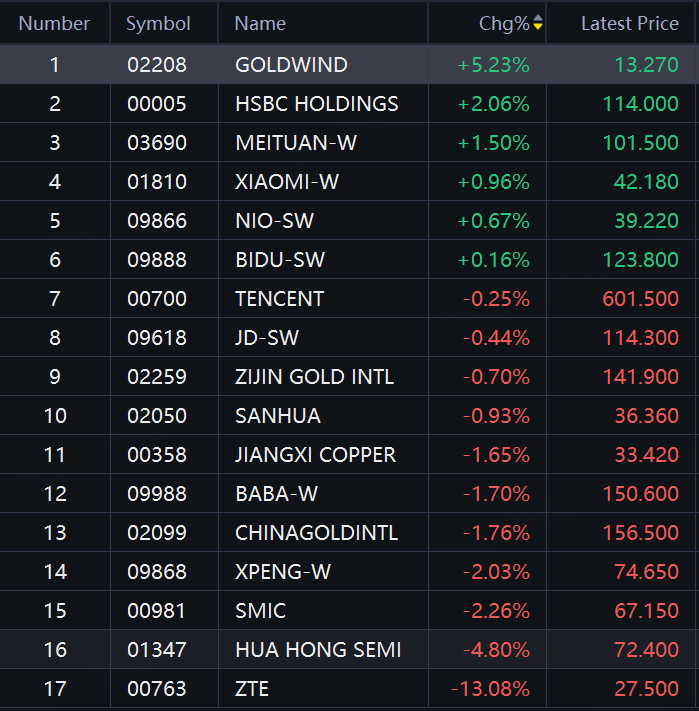Click latest price 27.500

(x=646, y=689)
